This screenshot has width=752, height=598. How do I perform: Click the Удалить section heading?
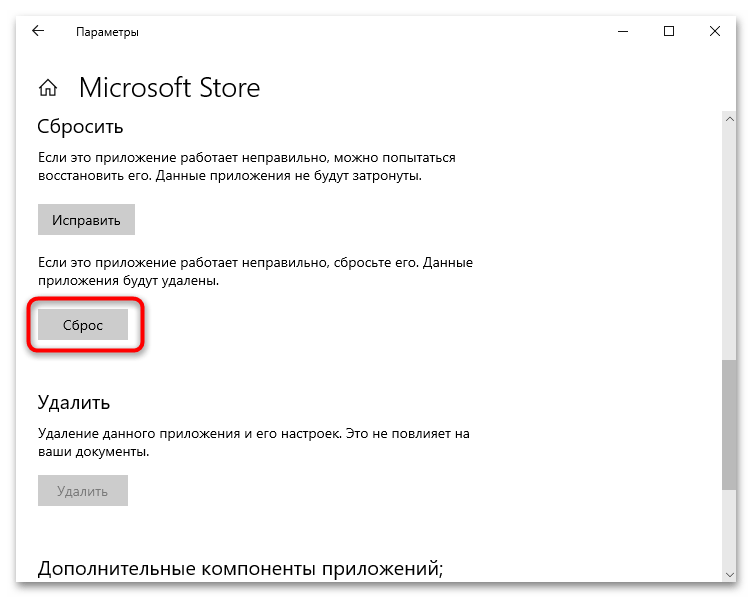(74, 403)
